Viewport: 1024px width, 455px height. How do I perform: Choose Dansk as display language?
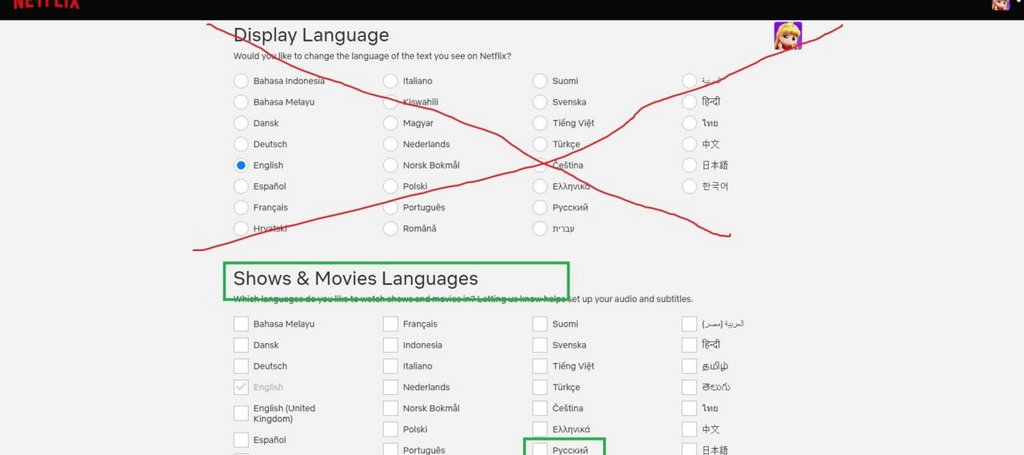(x=241, y=123)
